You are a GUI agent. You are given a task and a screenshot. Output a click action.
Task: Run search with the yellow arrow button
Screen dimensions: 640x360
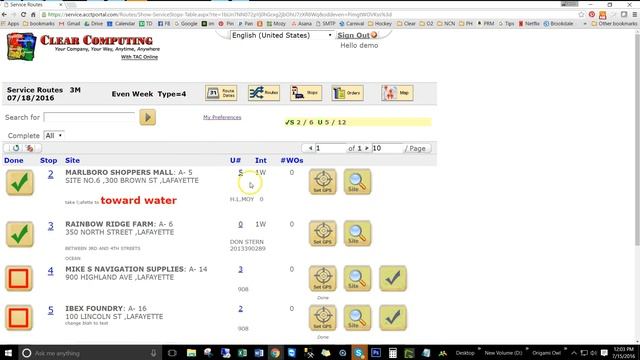pyautogui.click(x=147, y=117)
